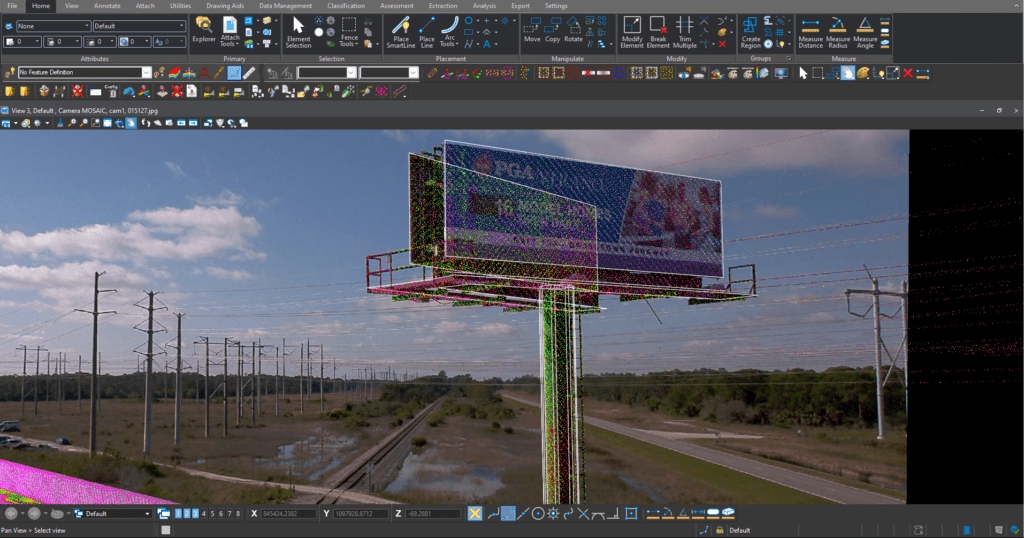
Task: Switch to the Annotate ribbon tab
Action: coord(107,6)
